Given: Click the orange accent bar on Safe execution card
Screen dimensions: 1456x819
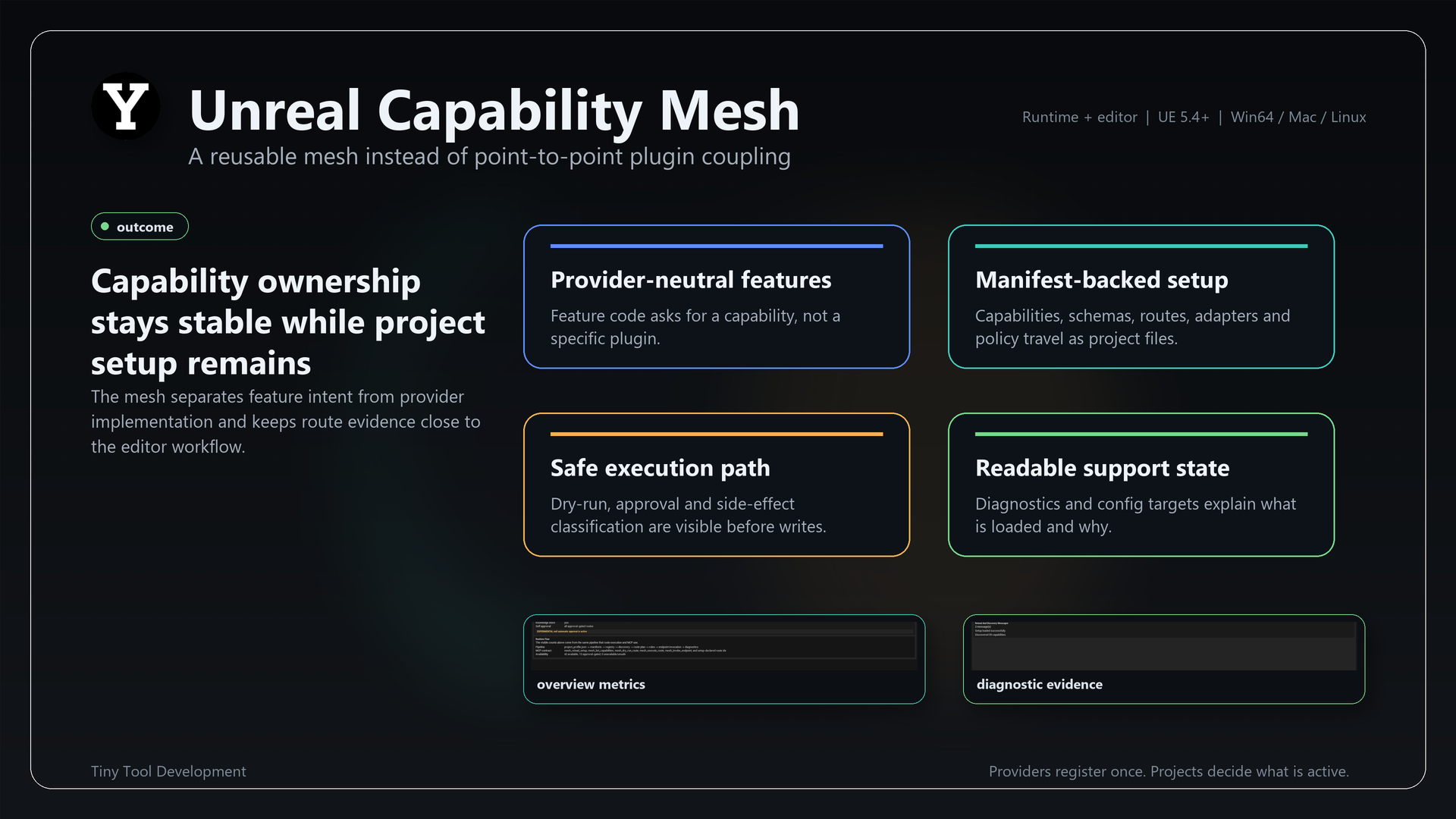Looking at the screenshot, I should [717, 434].
